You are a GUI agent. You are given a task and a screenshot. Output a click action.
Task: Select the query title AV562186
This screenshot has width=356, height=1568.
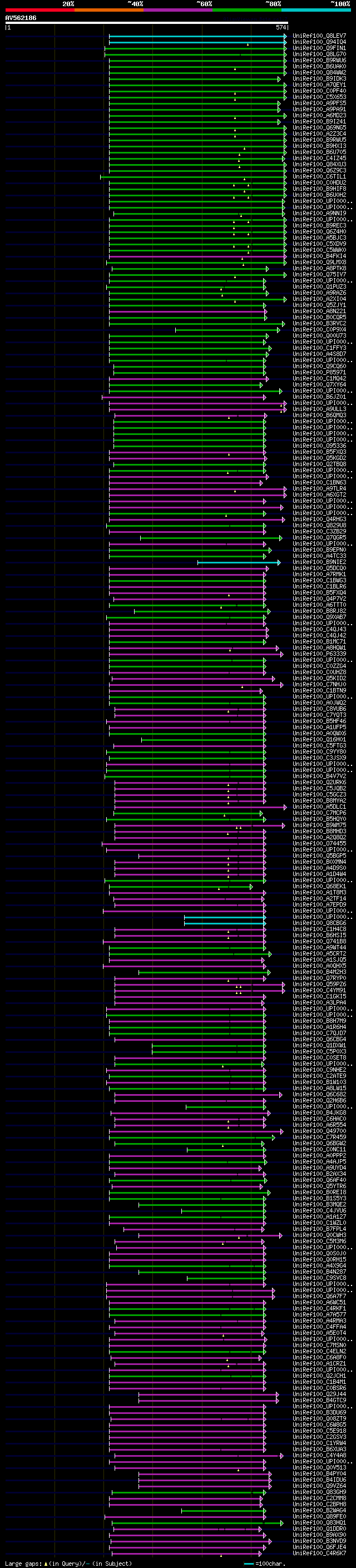(x=21, y=18)
